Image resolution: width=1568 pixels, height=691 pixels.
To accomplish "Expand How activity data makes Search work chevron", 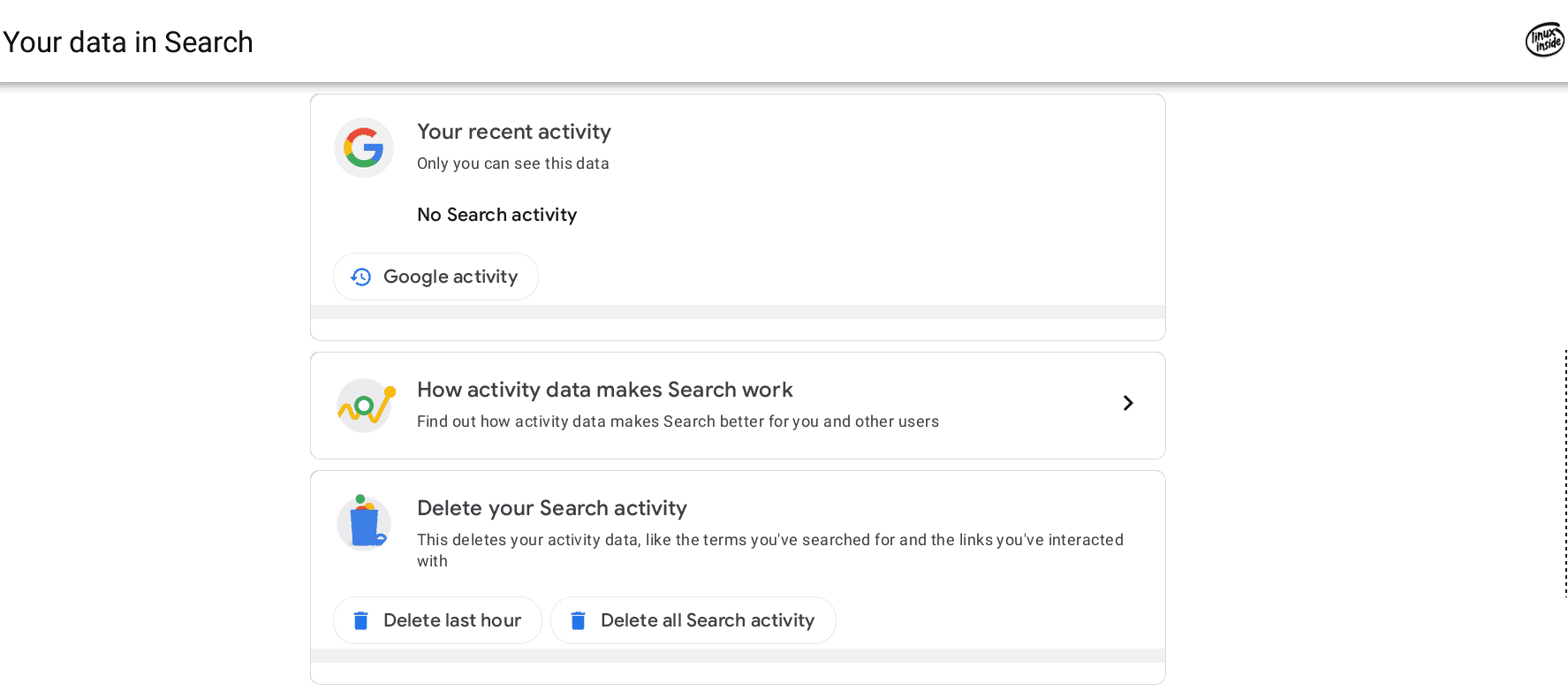I will coord(1128,403).
